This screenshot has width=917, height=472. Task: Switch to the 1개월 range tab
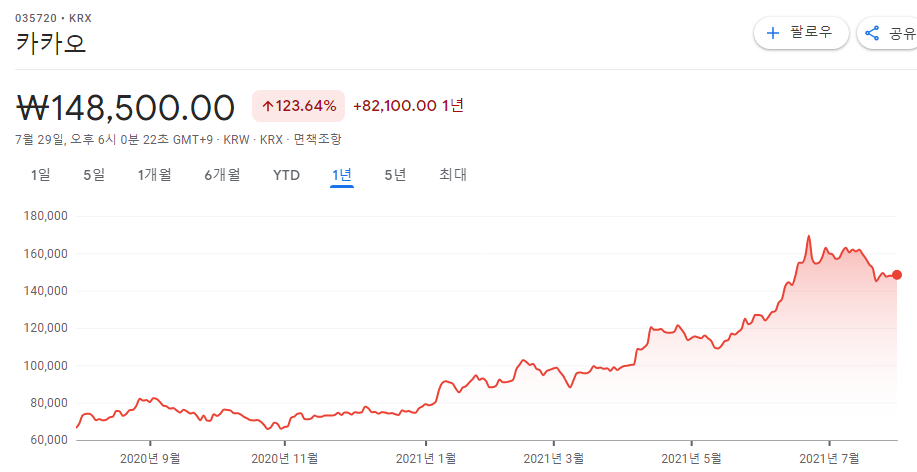point(154,175)
